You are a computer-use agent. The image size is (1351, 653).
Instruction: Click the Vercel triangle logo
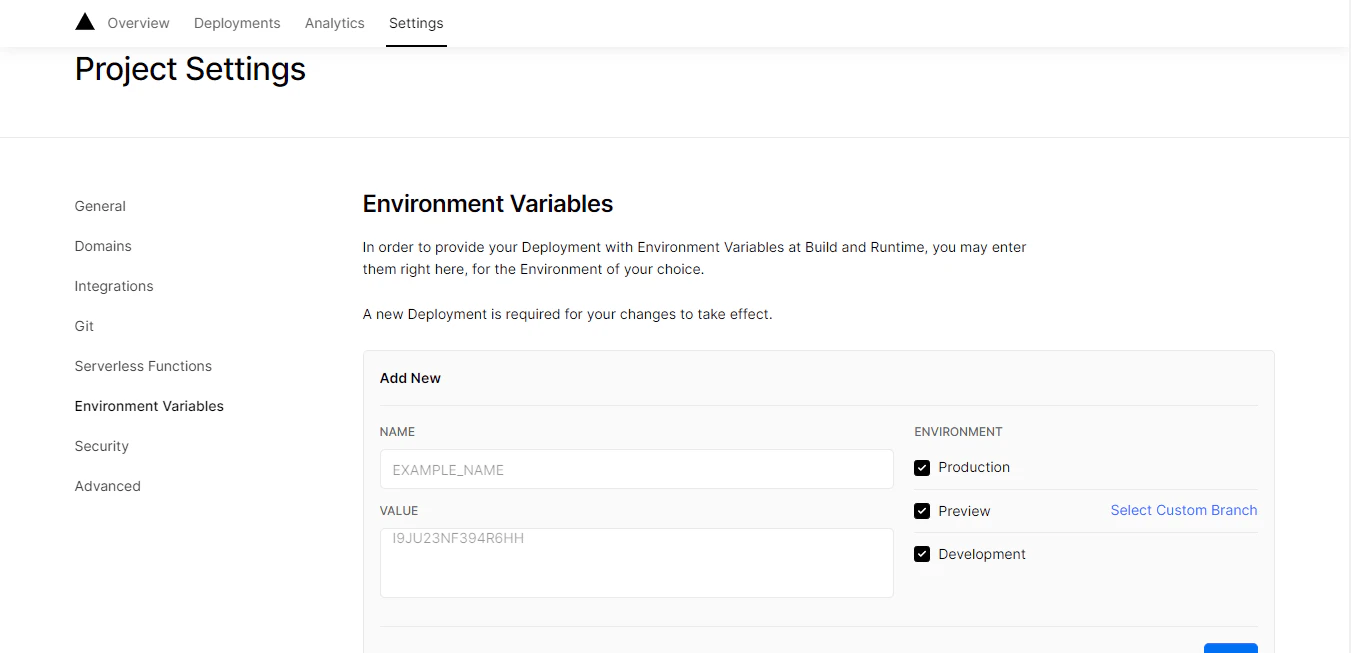tap(84, 20)
